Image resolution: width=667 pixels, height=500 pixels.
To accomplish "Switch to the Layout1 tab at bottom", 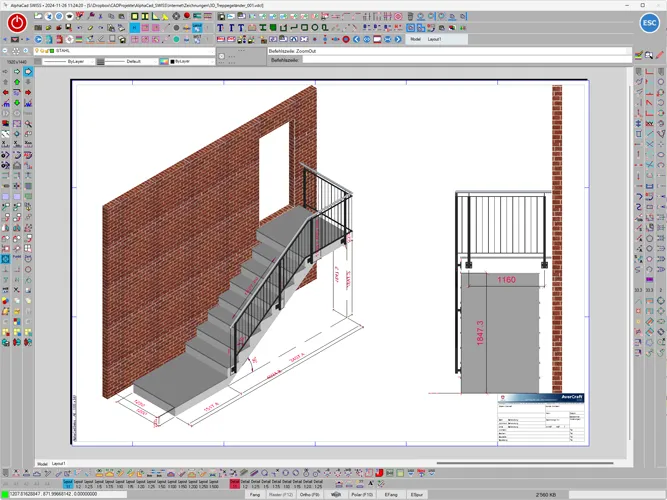I will pos(59,464).
